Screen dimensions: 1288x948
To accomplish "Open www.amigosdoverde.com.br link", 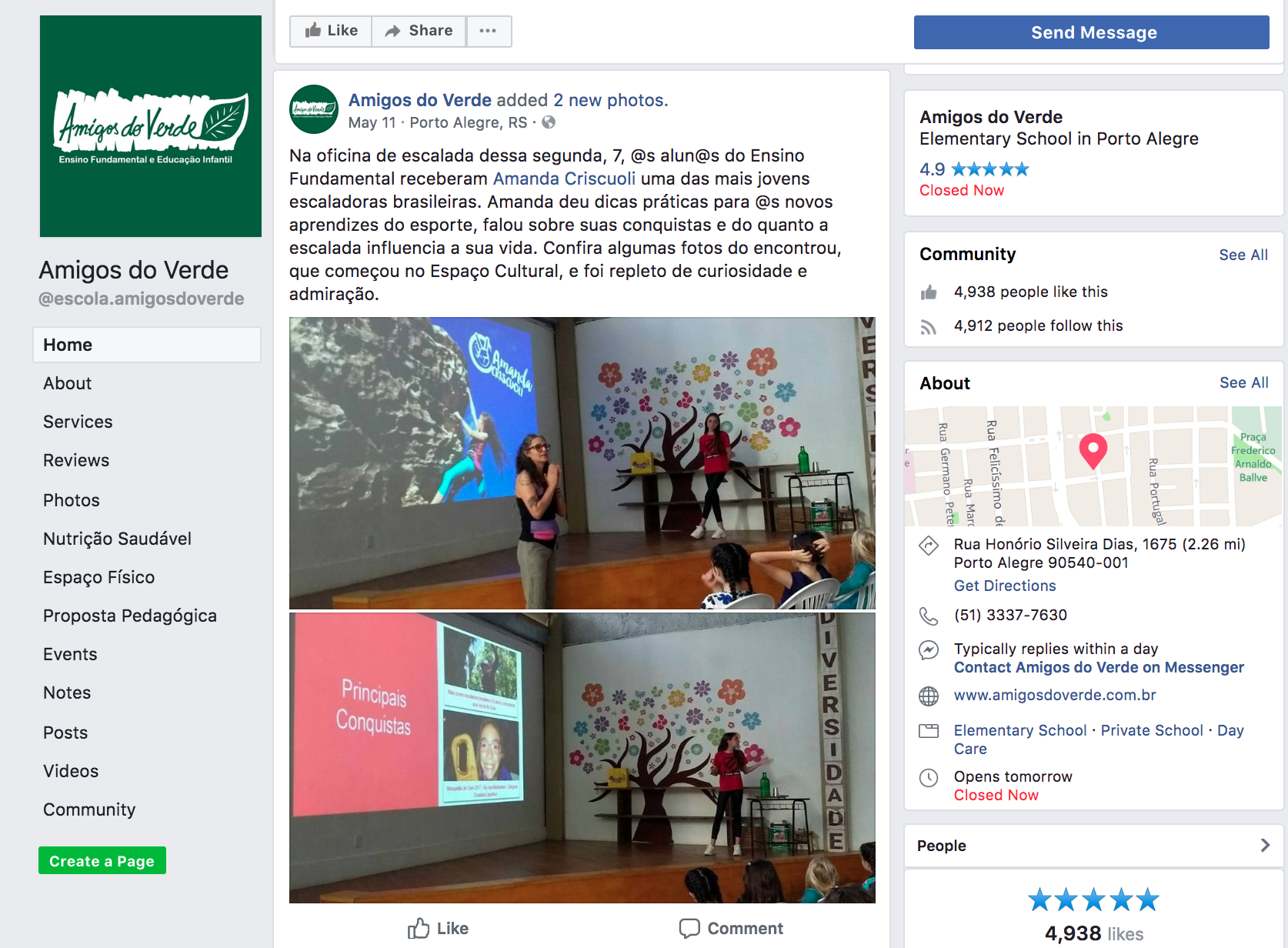I will click(1055, 695).
